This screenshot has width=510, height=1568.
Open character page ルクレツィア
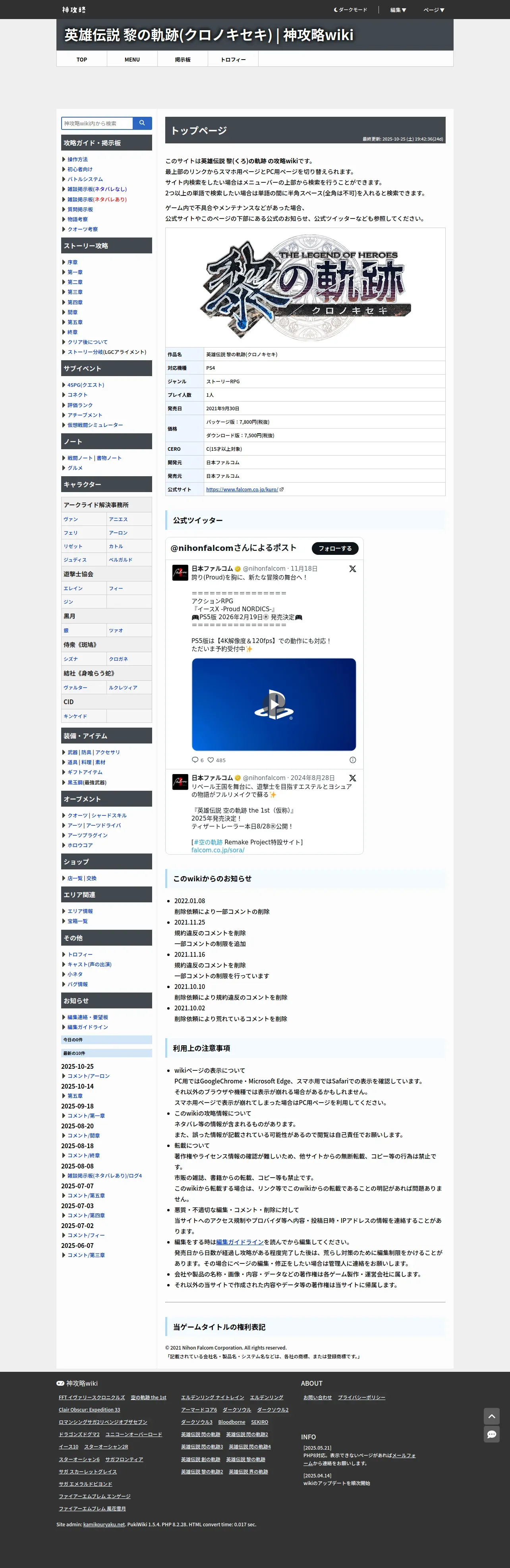pos(123,688)
